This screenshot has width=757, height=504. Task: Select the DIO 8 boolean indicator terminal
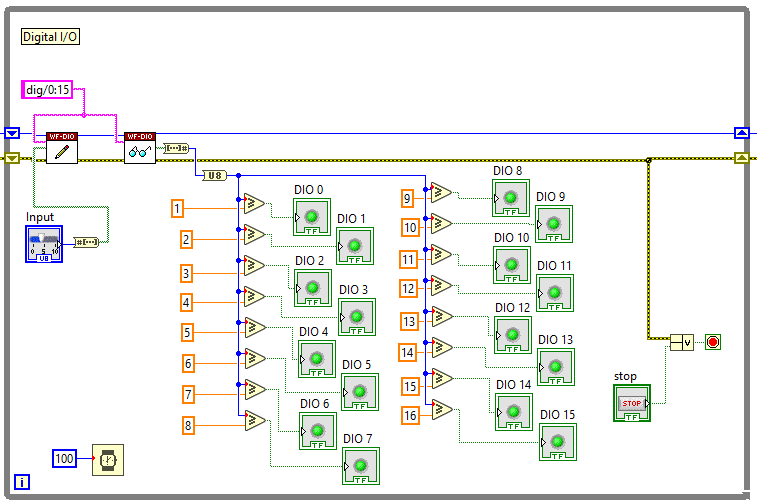511,198
